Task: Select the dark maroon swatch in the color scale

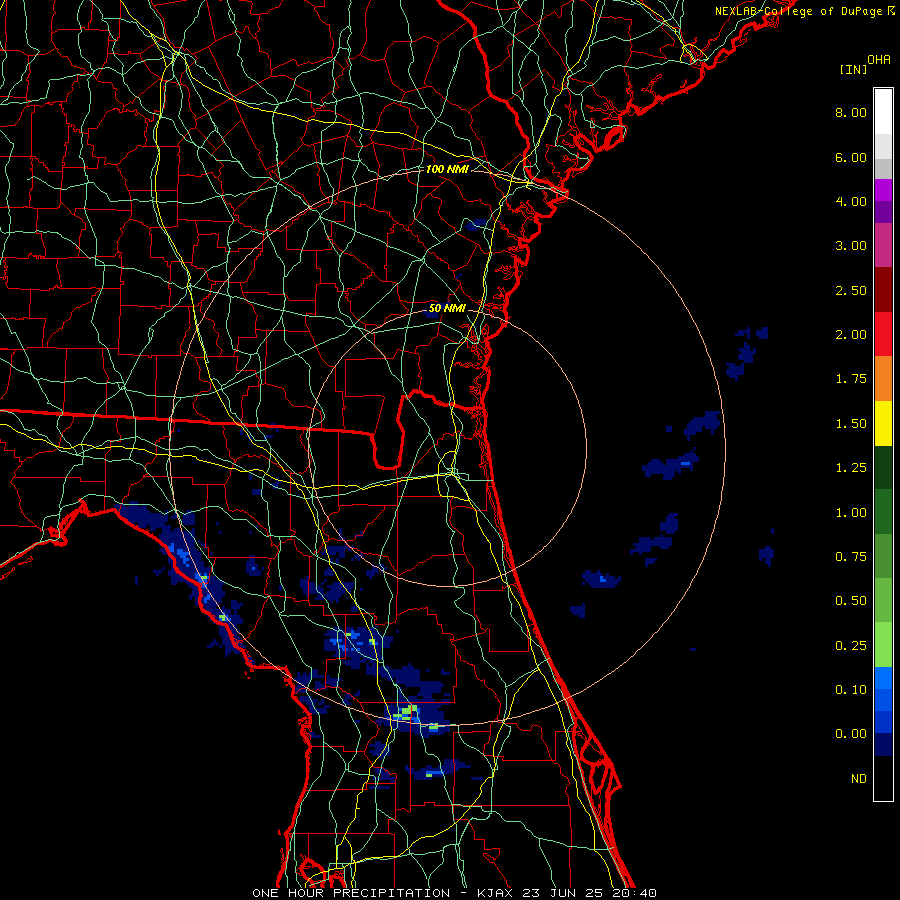Action: (x=883, y=290)
